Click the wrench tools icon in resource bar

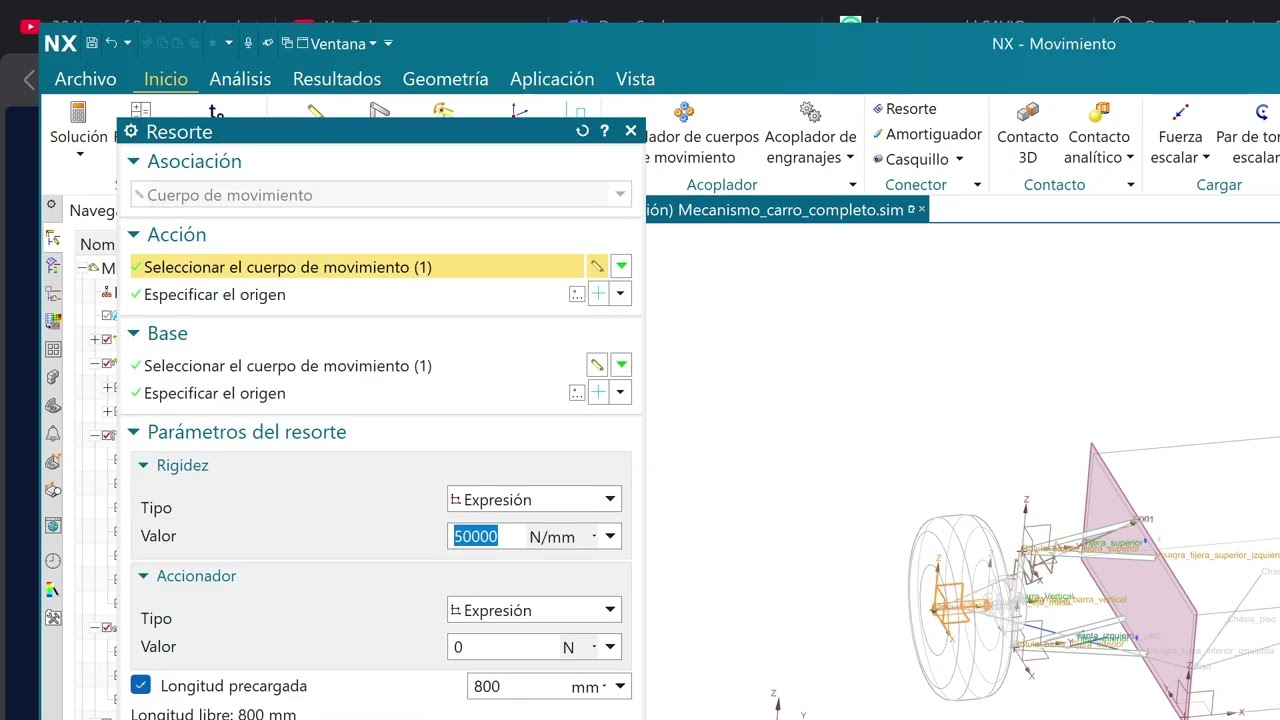53,618
